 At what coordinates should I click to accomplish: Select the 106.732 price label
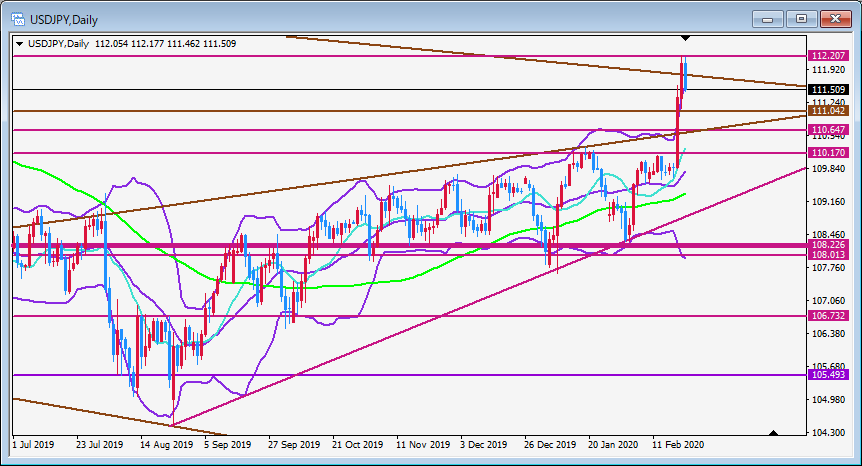click(x=828, y=315)
